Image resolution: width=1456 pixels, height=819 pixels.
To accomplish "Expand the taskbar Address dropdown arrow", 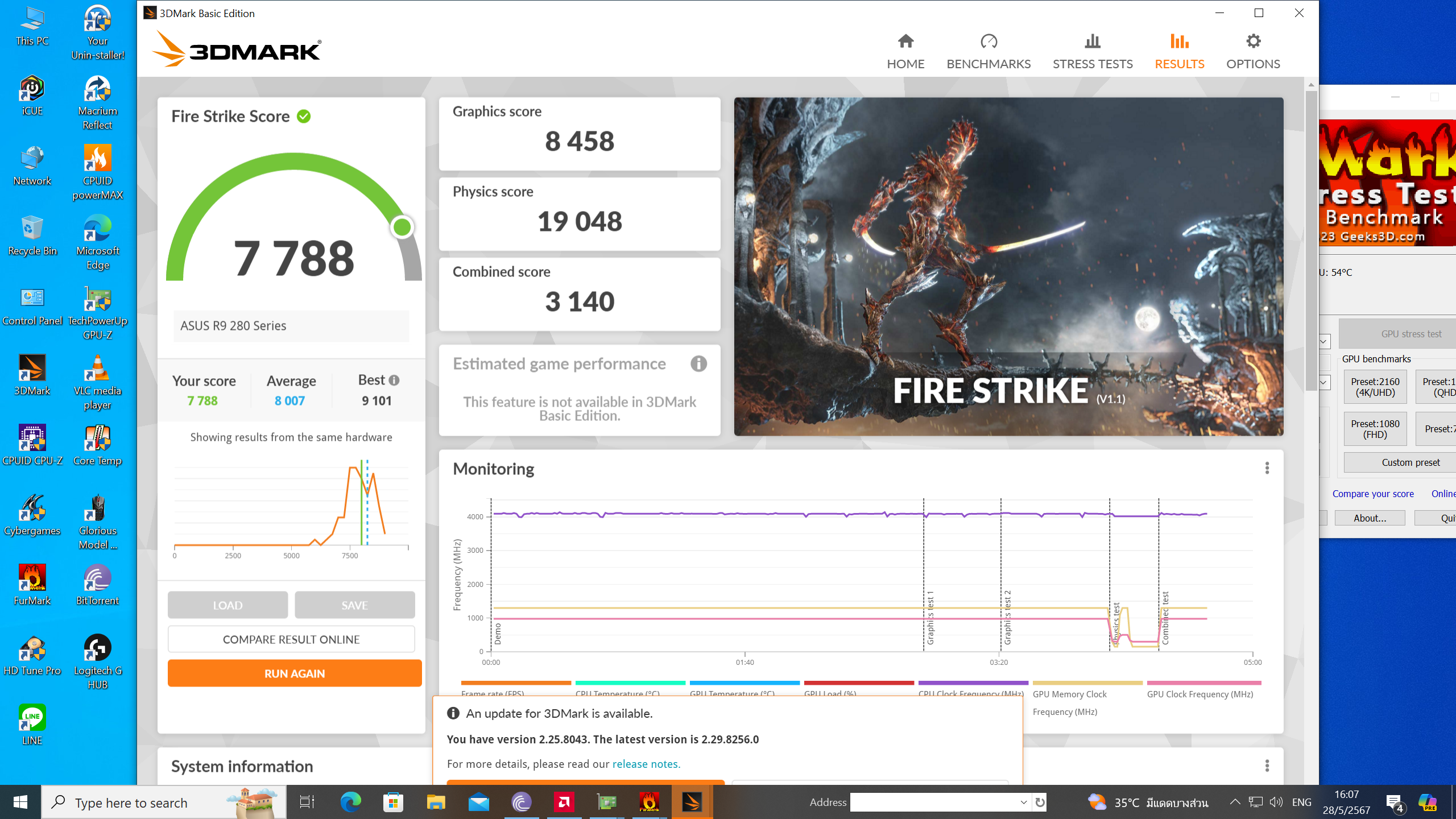I will point(1023,802).
